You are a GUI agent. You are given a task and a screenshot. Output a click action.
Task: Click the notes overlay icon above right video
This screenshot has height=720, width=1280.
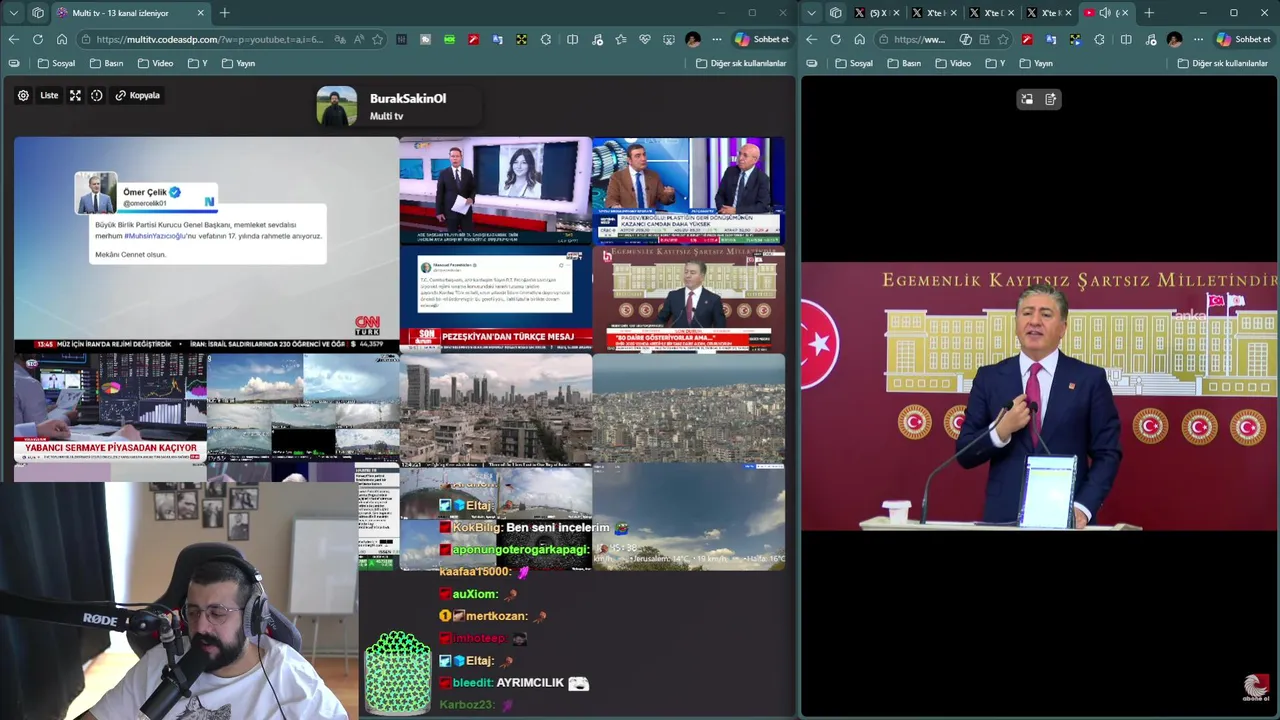point(1051,99)
